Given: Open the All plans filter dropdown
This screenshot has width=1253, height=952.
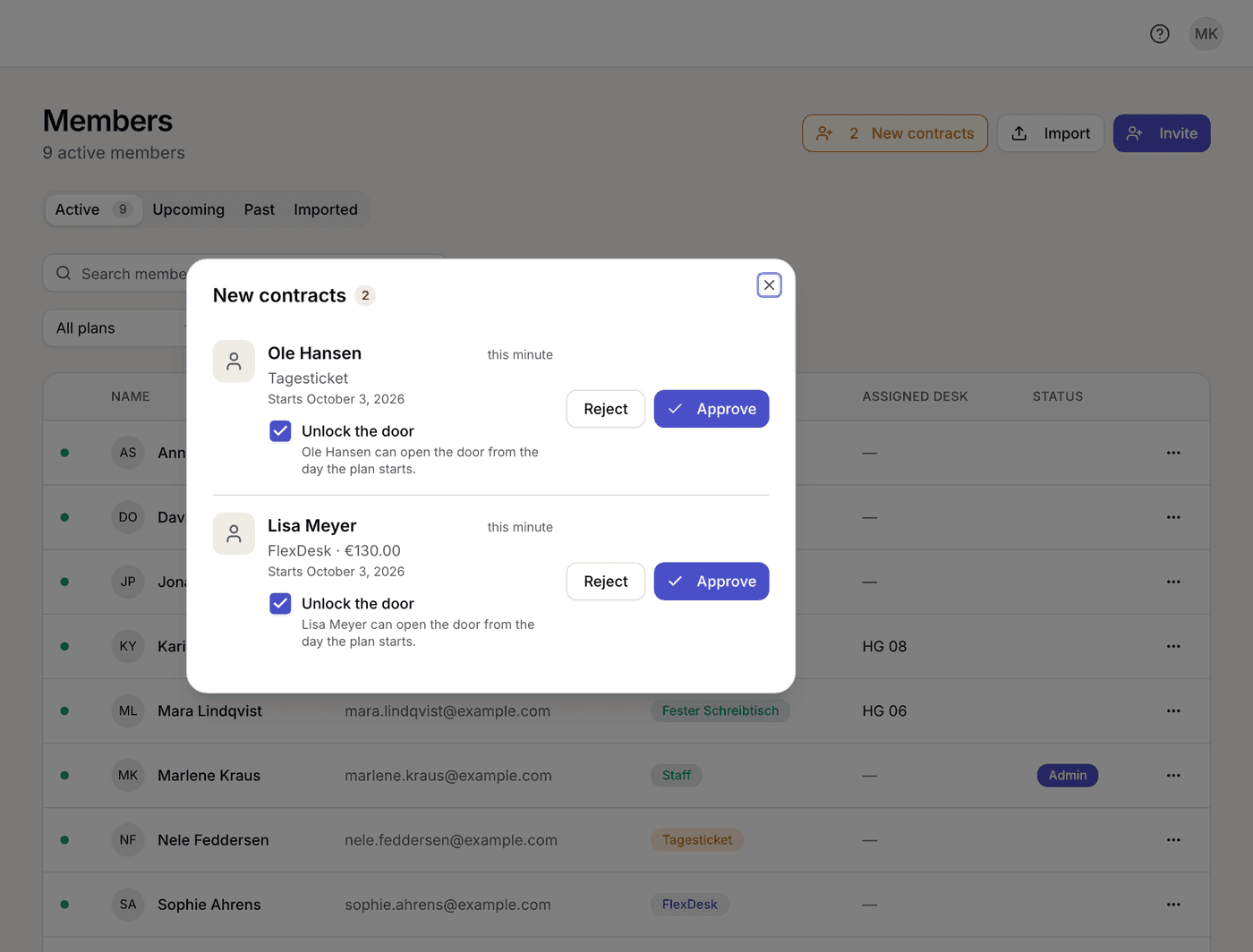Looking at the screenshot, I should (116, 328).
